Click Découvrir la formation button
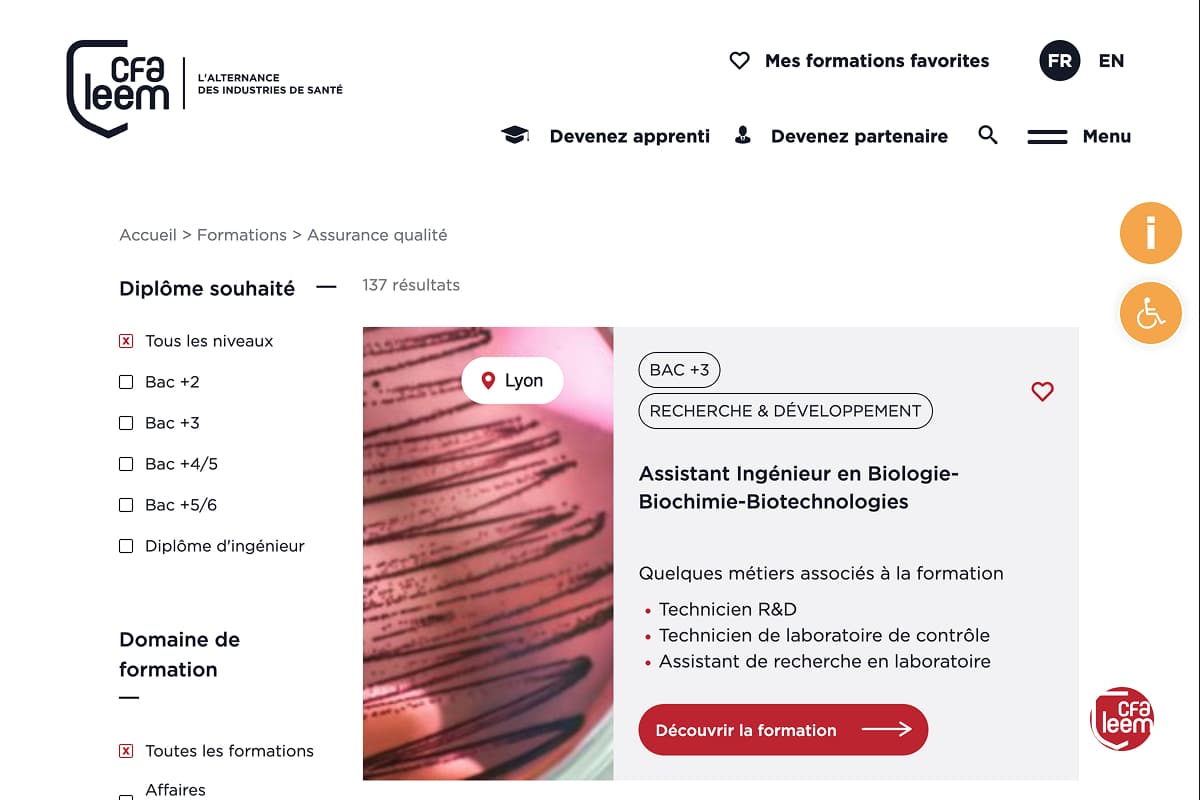Screen dimensions: 1200x800 point(783,730)
